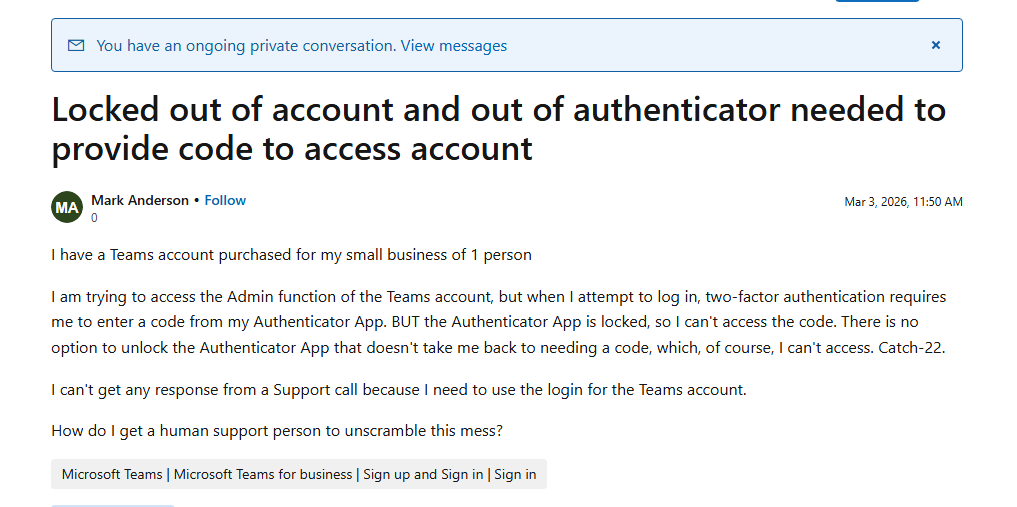This screenshot has width=1017, height=507.
Task: Open the 'Microsoft Teams for business' tag
Action: 263,474
